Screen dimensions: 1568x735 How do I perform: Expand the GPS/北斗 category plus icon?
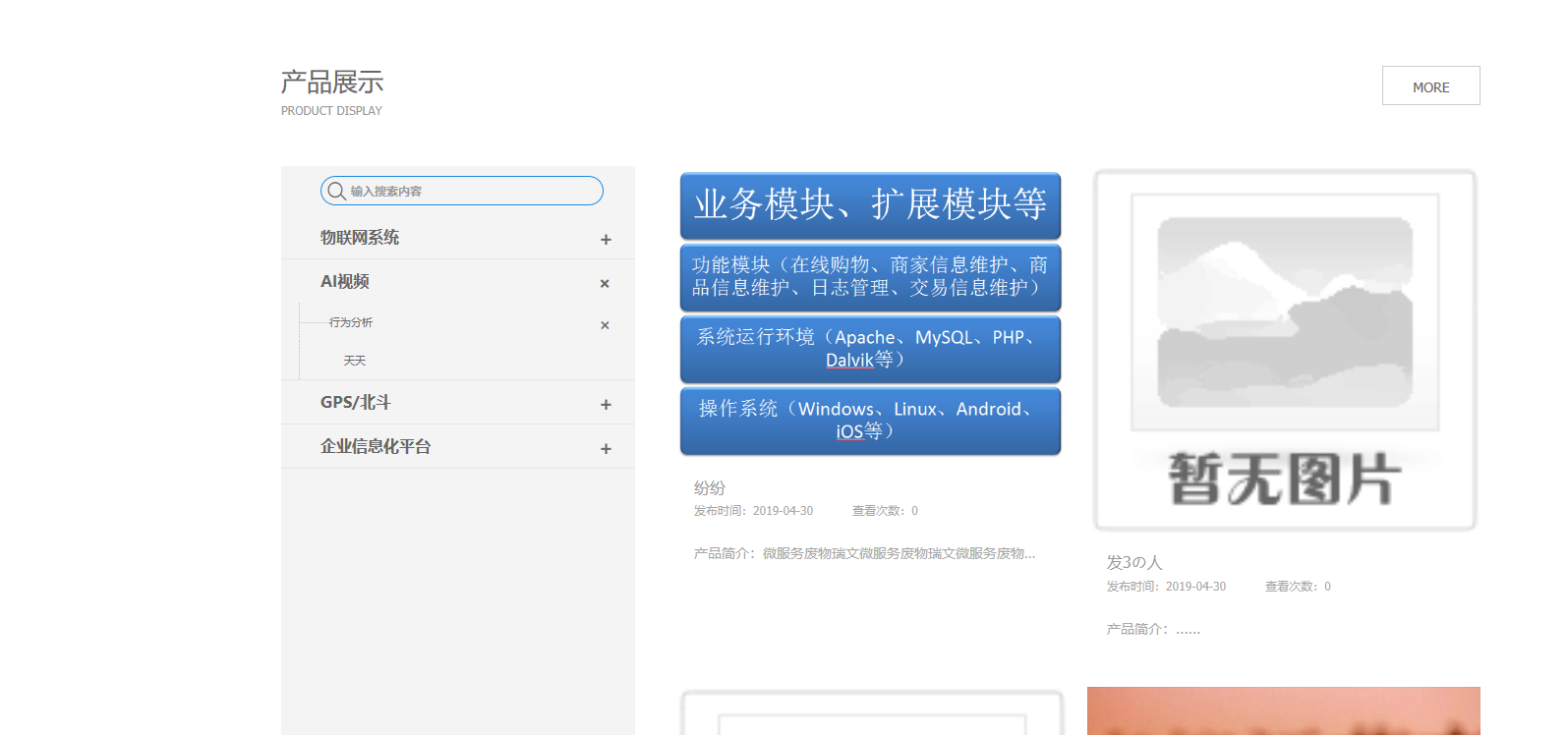click(606, 405)
